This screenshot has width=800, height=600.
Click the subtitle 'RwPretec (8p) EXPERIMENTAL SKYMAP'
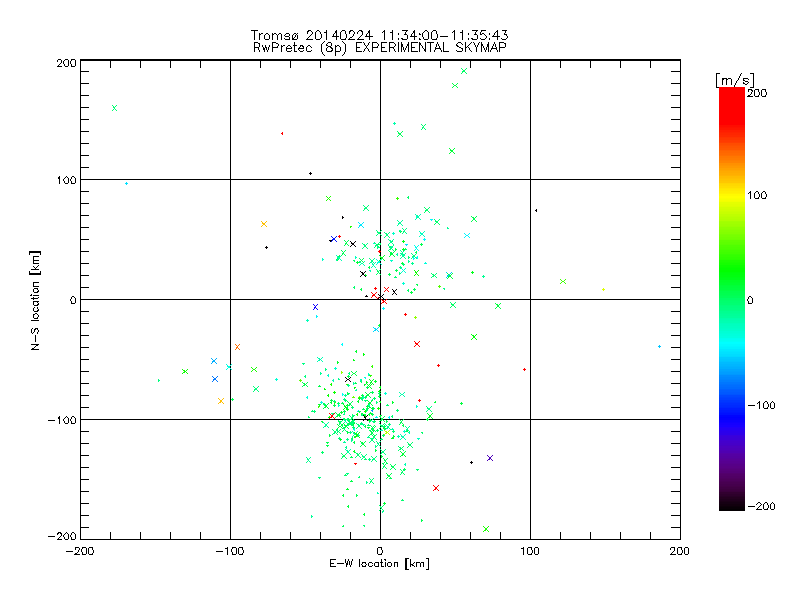click(x=379, y=48)
